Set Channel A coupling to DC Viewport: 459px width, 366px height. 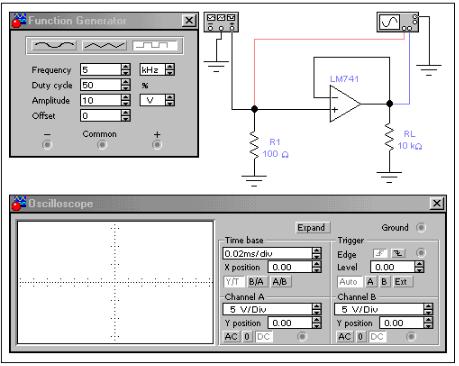pyautogui.click(x=264, y=337)
